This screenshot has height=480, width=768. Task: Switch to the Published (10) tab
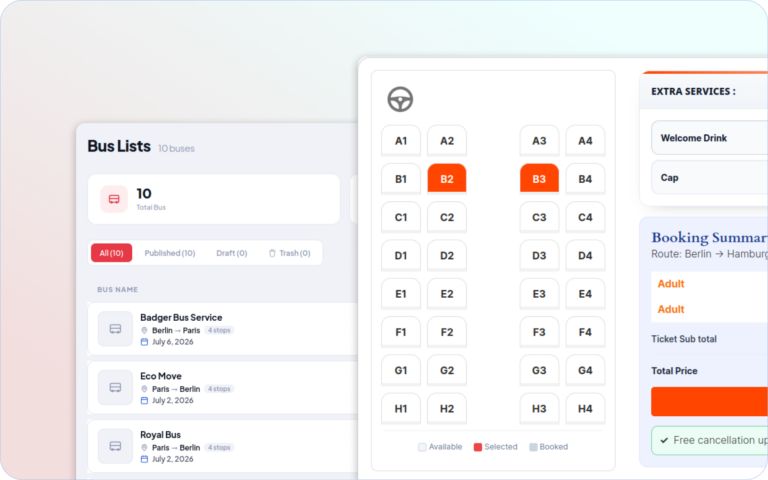pyautogui.click(x=170, y=253)
